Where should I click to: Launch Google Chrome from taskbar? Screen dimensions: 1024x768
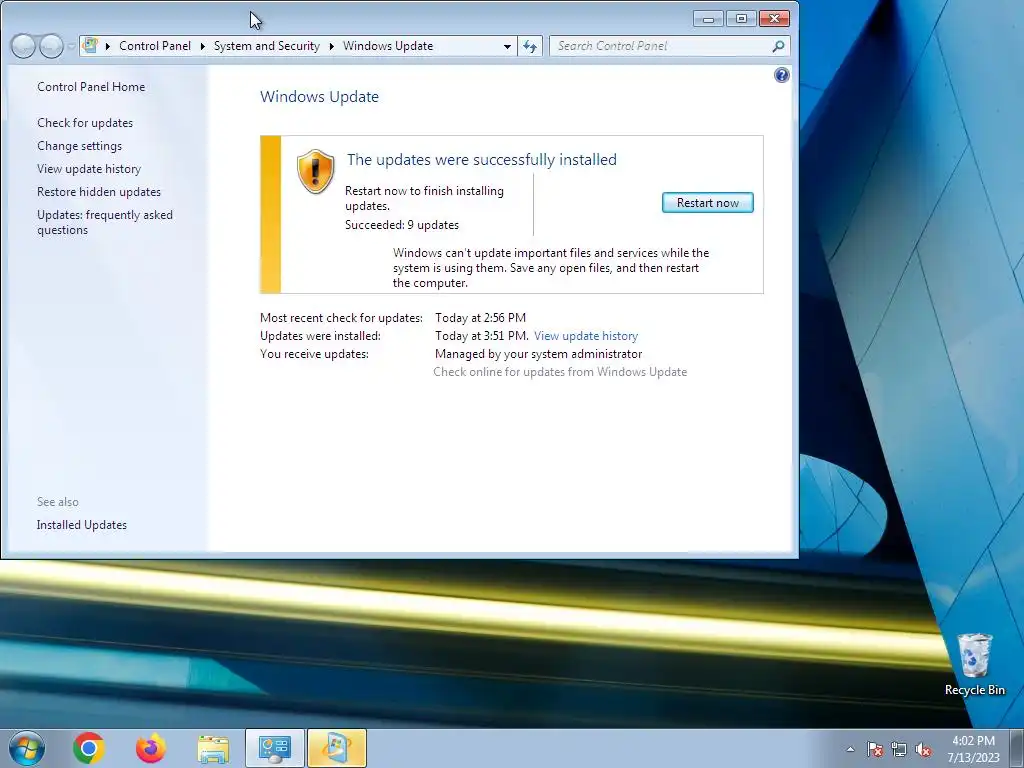pyautogui.click(x=89, y=748)
